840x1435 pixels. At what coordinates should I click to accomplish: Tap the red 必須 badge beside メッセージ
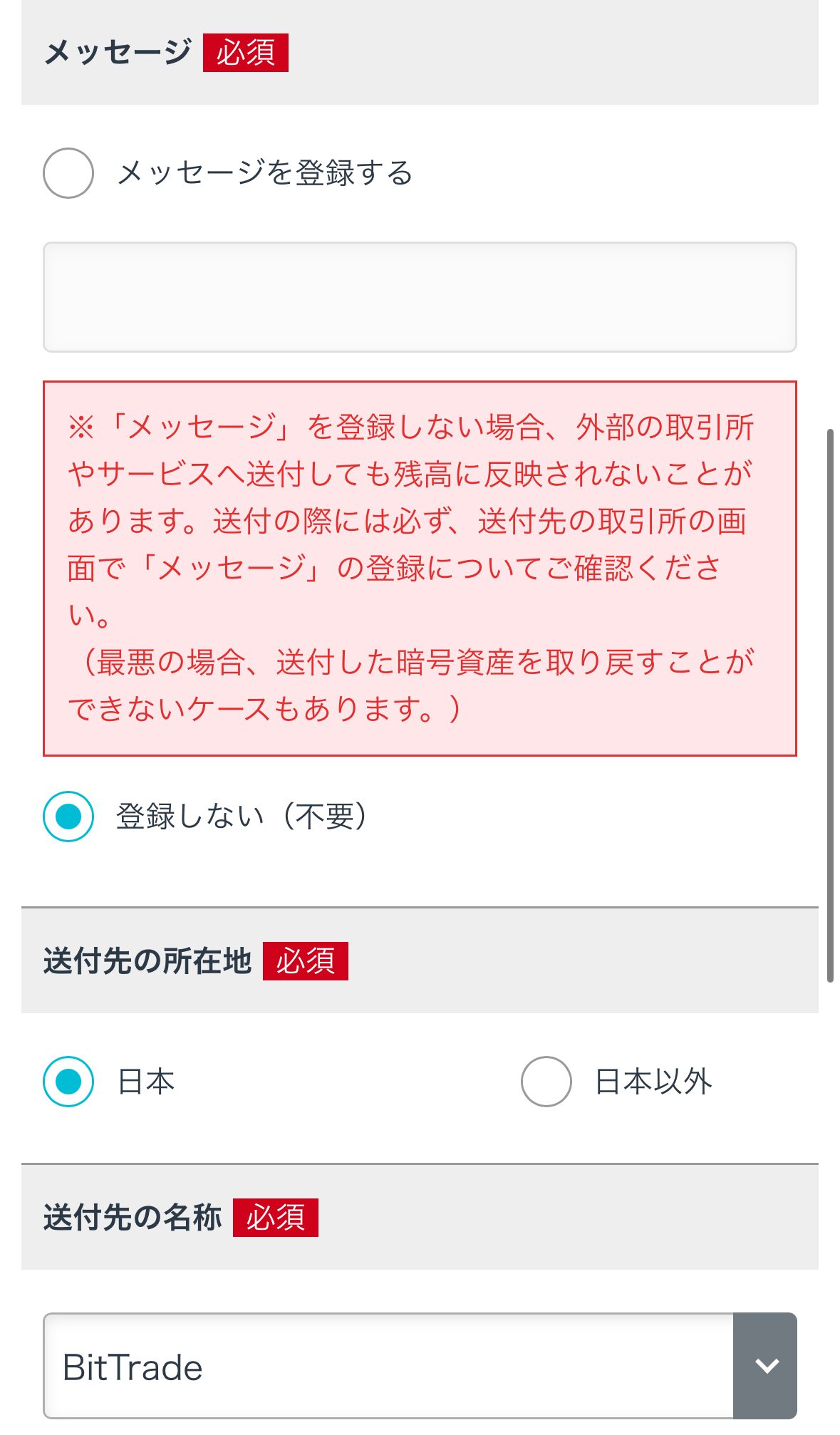pos(246,53)
